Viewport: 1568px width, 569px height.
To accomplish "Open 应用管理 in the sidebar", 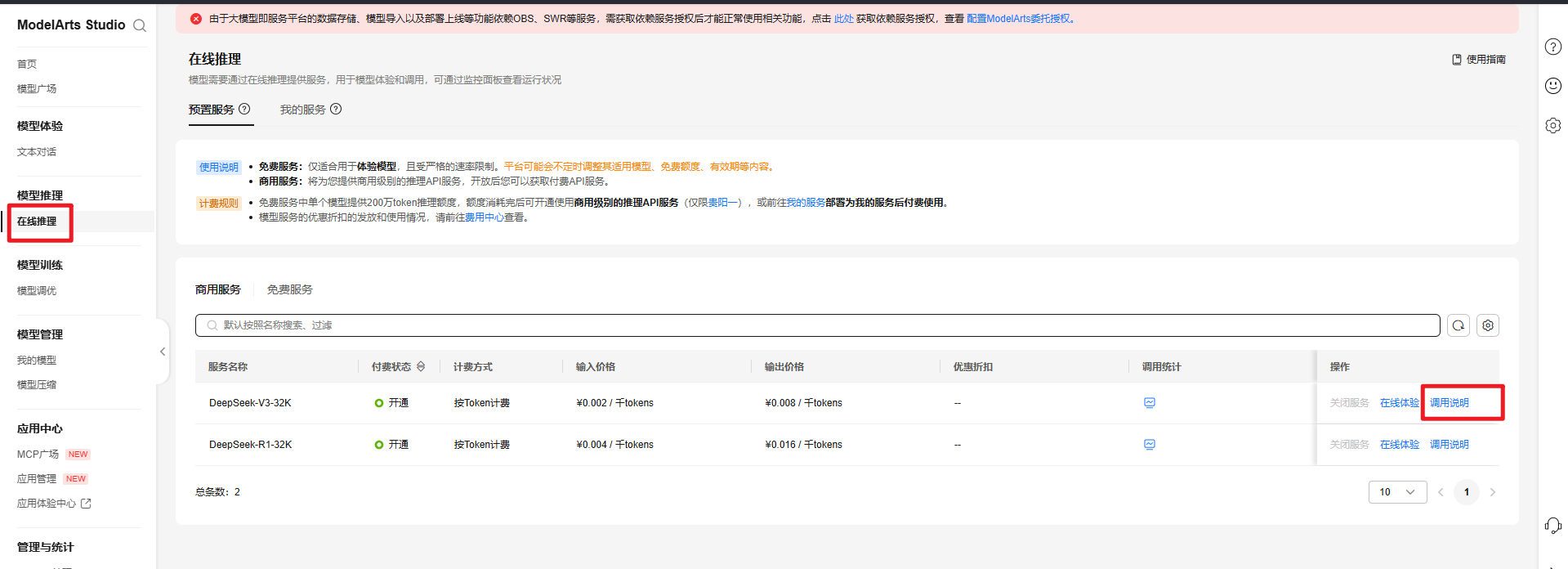I will coord(37,479).
